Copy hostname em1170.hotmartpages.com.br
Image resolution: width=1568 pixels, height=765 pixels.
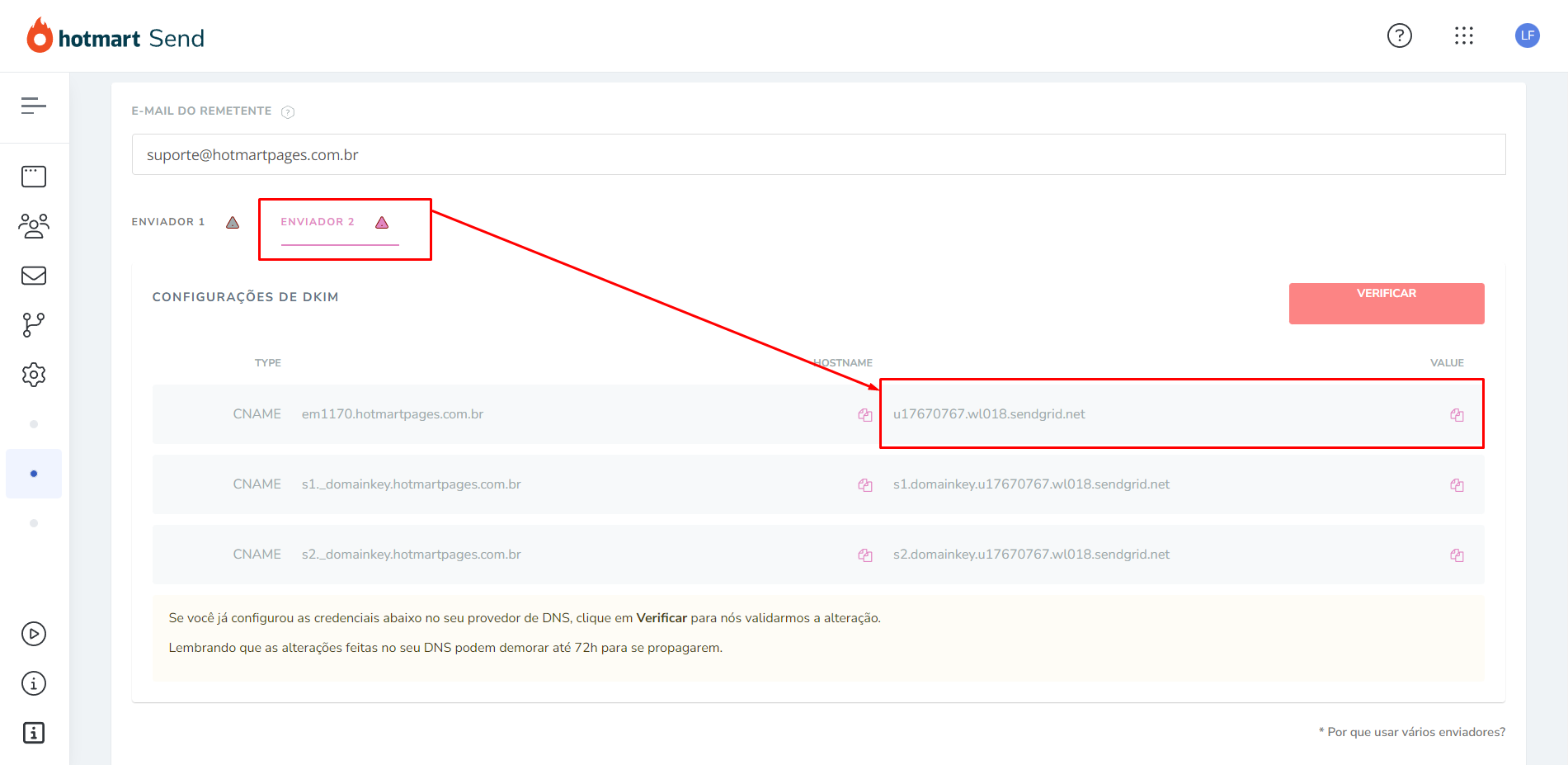(x=864, y=415)
